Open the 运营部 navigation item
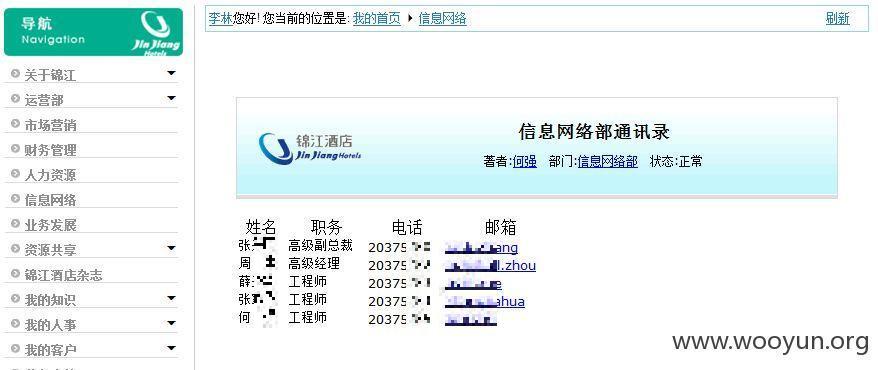The width and height of the screenshot is (878, 370). 44,100
